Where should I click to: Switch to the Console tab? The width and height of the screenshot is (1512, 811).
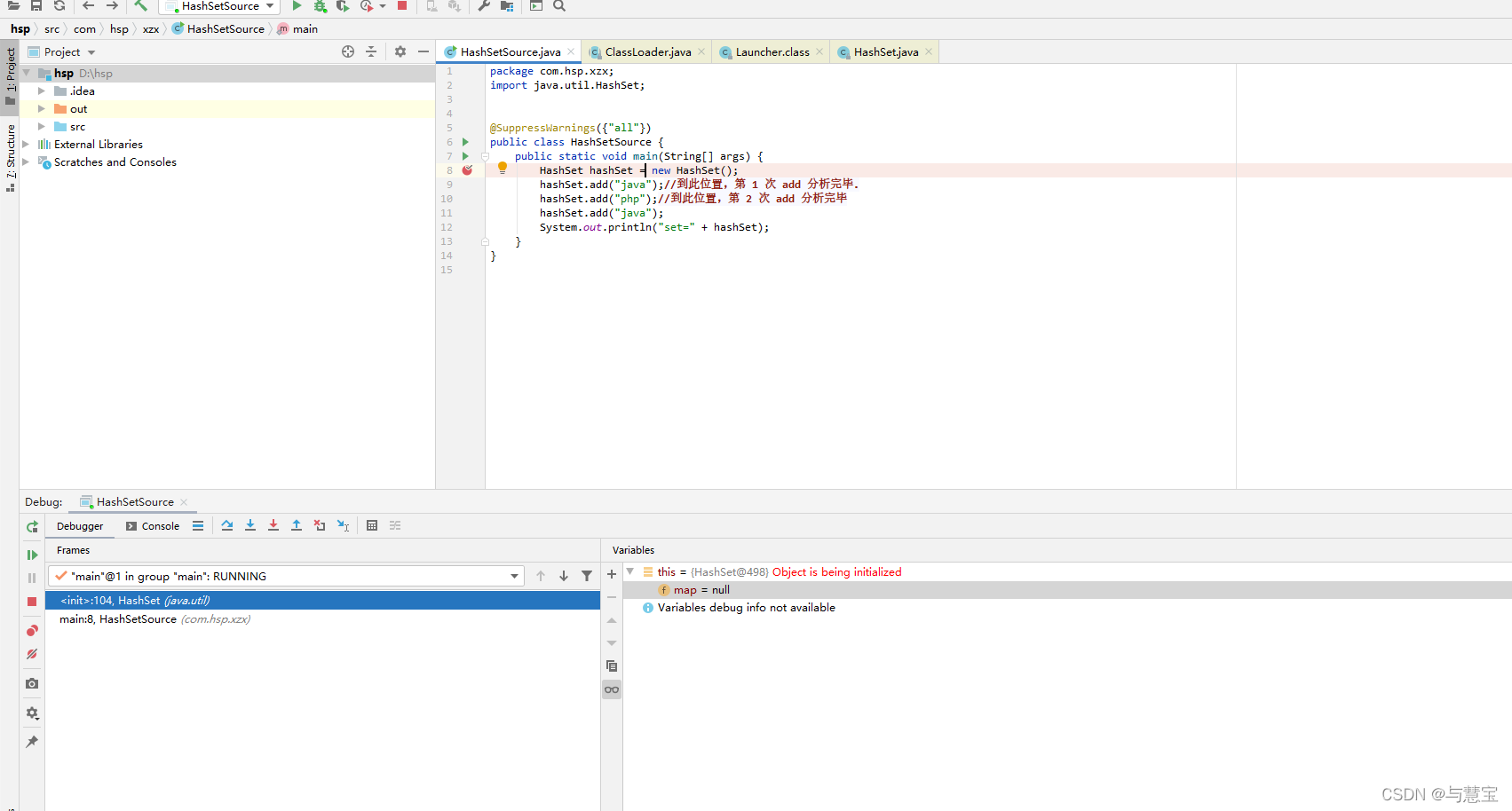[152, 525]
